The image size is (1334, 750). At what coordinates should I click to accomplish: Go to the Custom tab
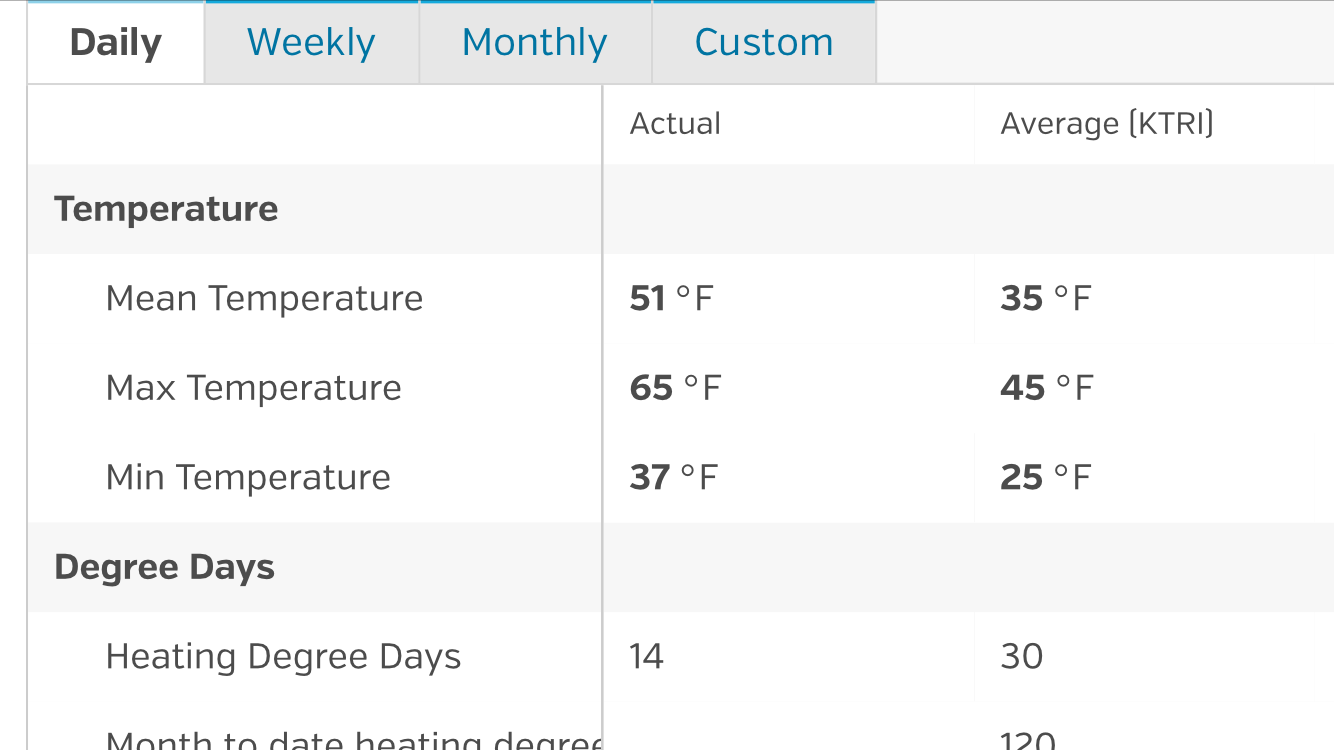764,43
